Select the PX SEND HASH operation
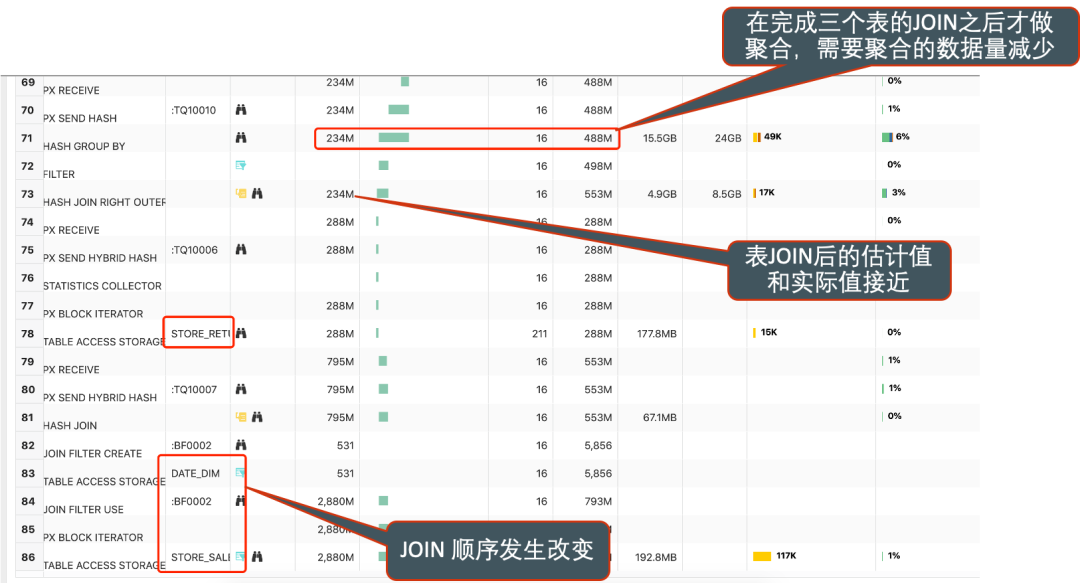This screenshot has width=1080, height=583. pos(80,119)
